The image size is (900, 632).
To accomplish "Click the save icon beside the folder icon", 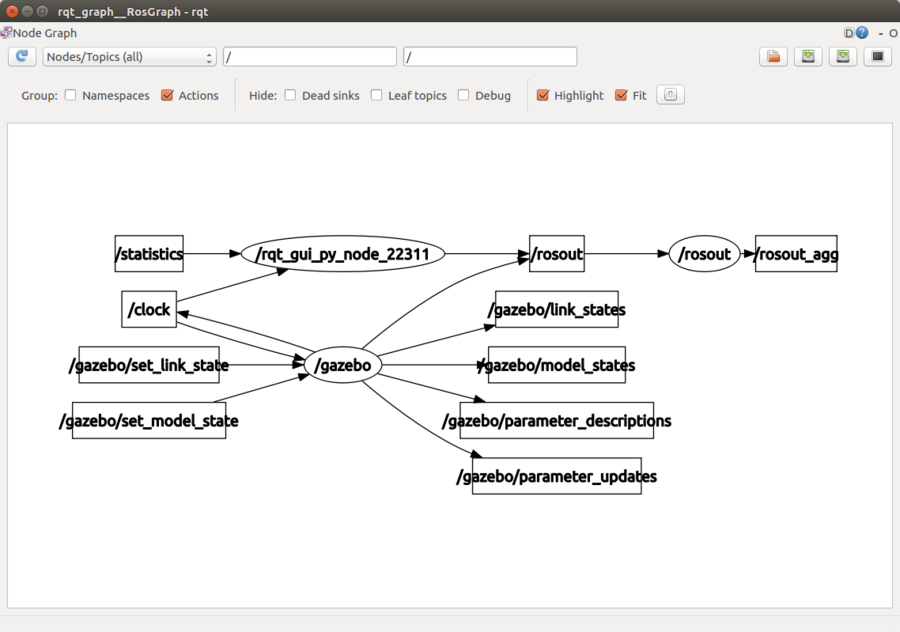I will 808,56.
